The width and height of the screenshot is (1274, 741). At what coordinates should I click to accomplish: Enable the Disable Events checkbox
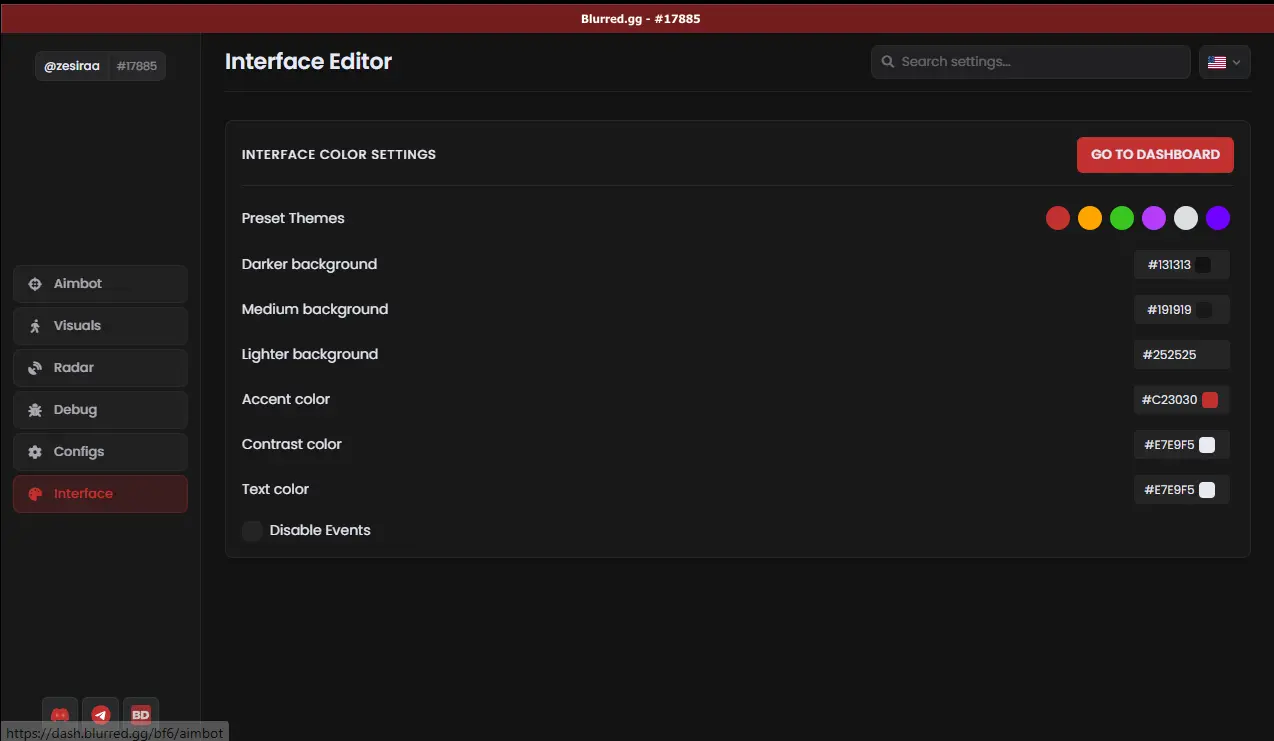point(252,531)
